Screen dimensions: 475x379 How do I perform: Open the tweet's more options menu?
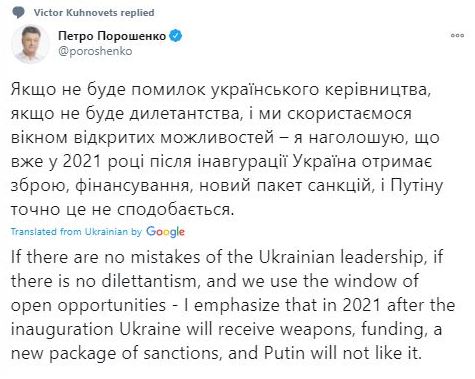click(457, 35)
